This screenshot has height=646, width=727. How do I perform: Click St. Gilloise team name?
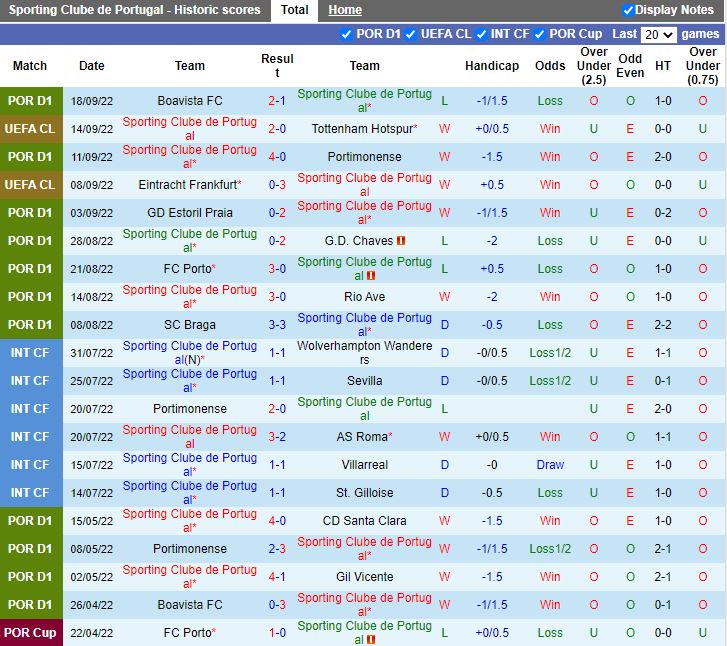[364, 492]
